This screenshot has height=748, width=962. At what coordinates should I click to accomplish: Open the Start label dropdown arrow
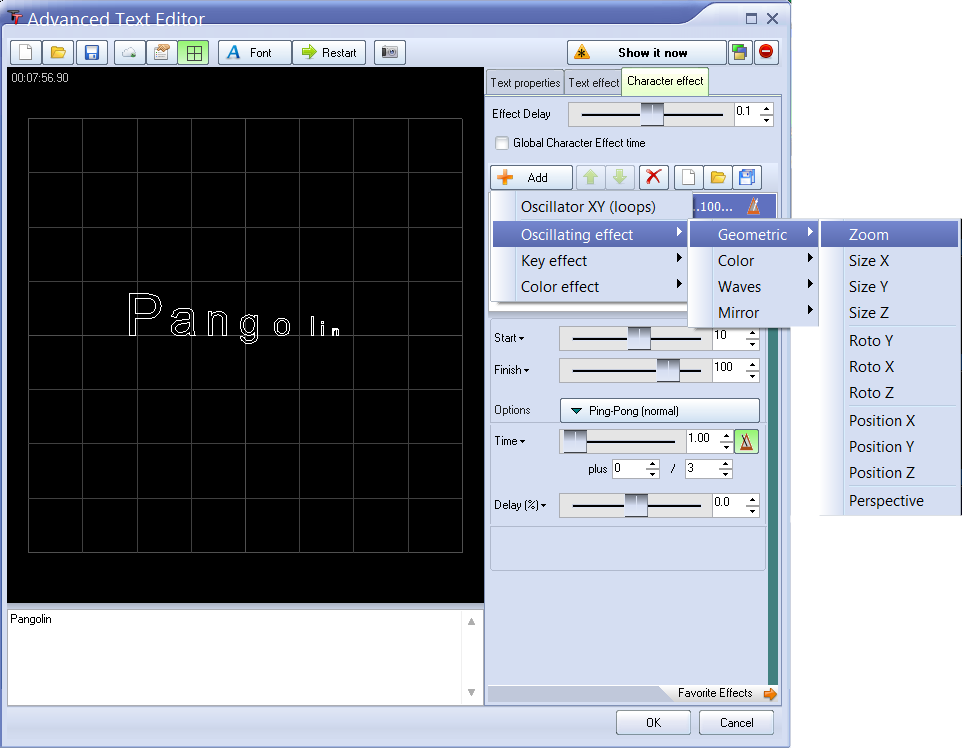click(x=521, y=338)
